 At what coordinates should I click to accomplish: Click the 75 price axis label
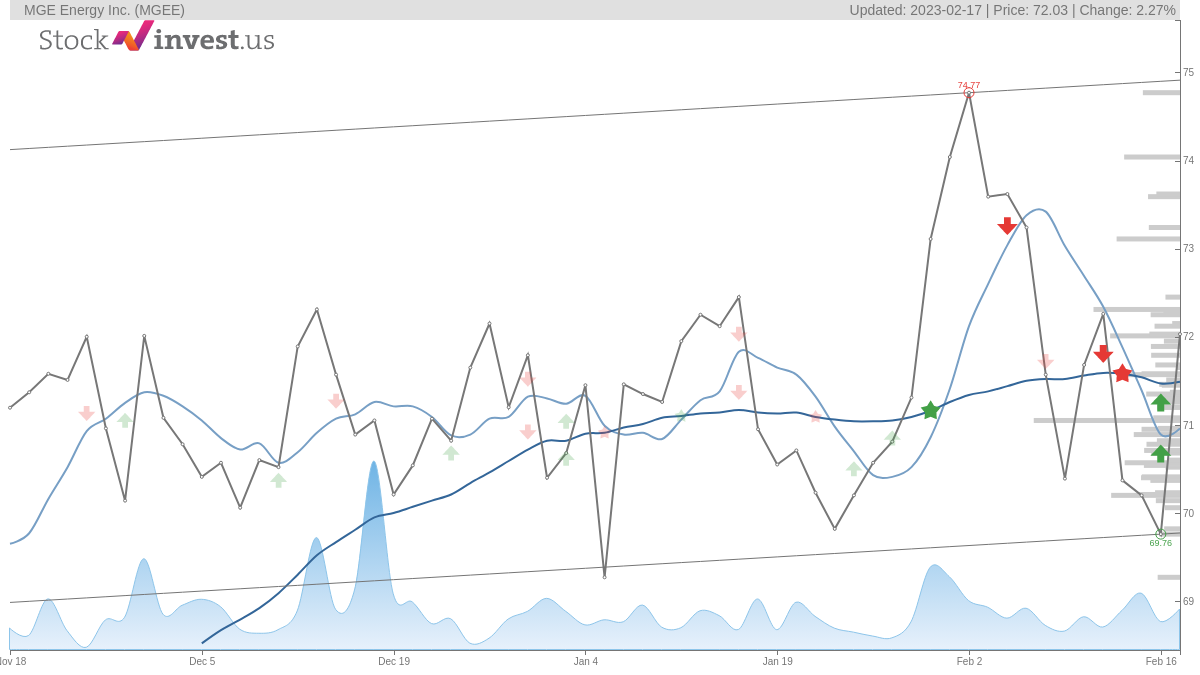coord(1188,72)
